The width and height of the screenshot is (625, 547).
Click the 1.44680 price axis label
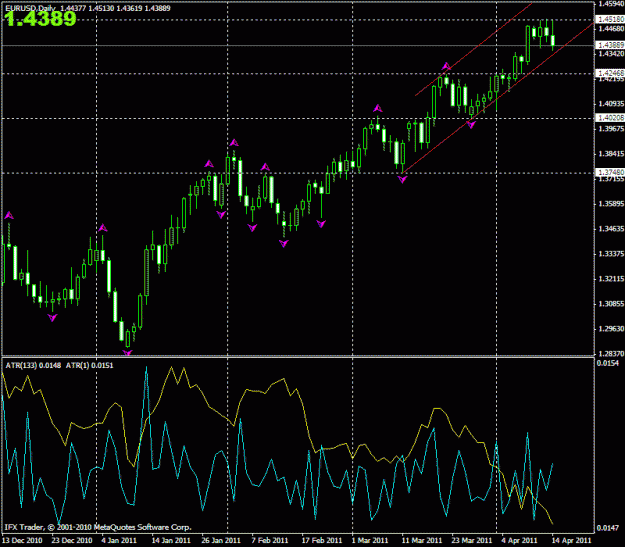[611, 29]
